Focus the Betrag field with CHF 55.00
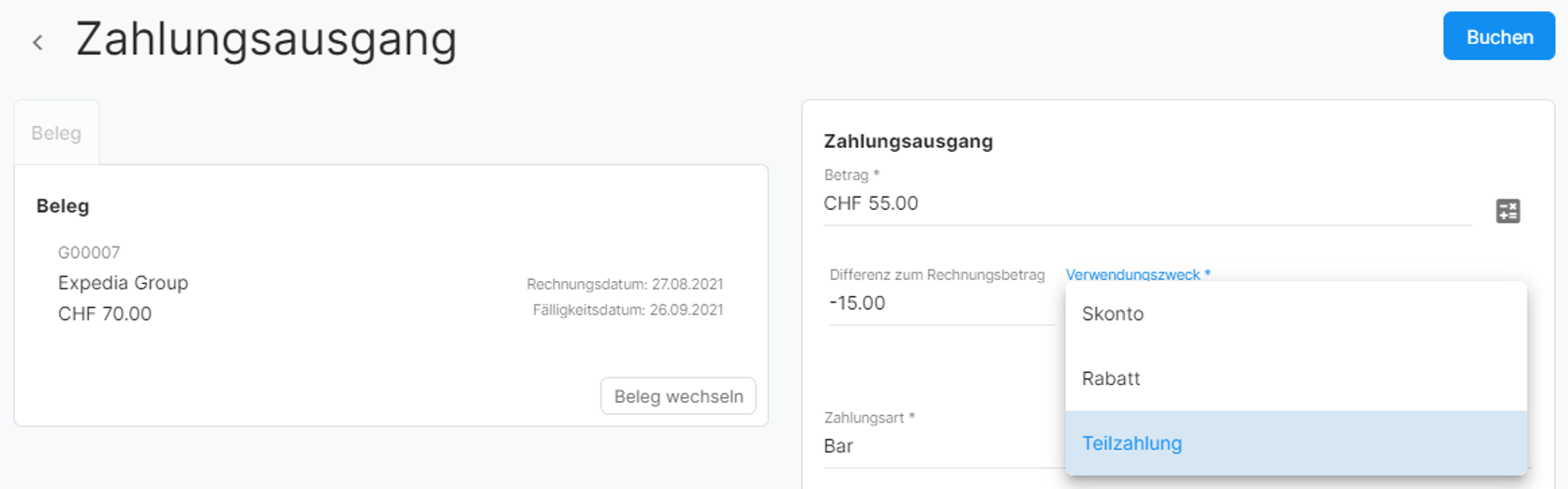1568x489 pixels. 1146,203
